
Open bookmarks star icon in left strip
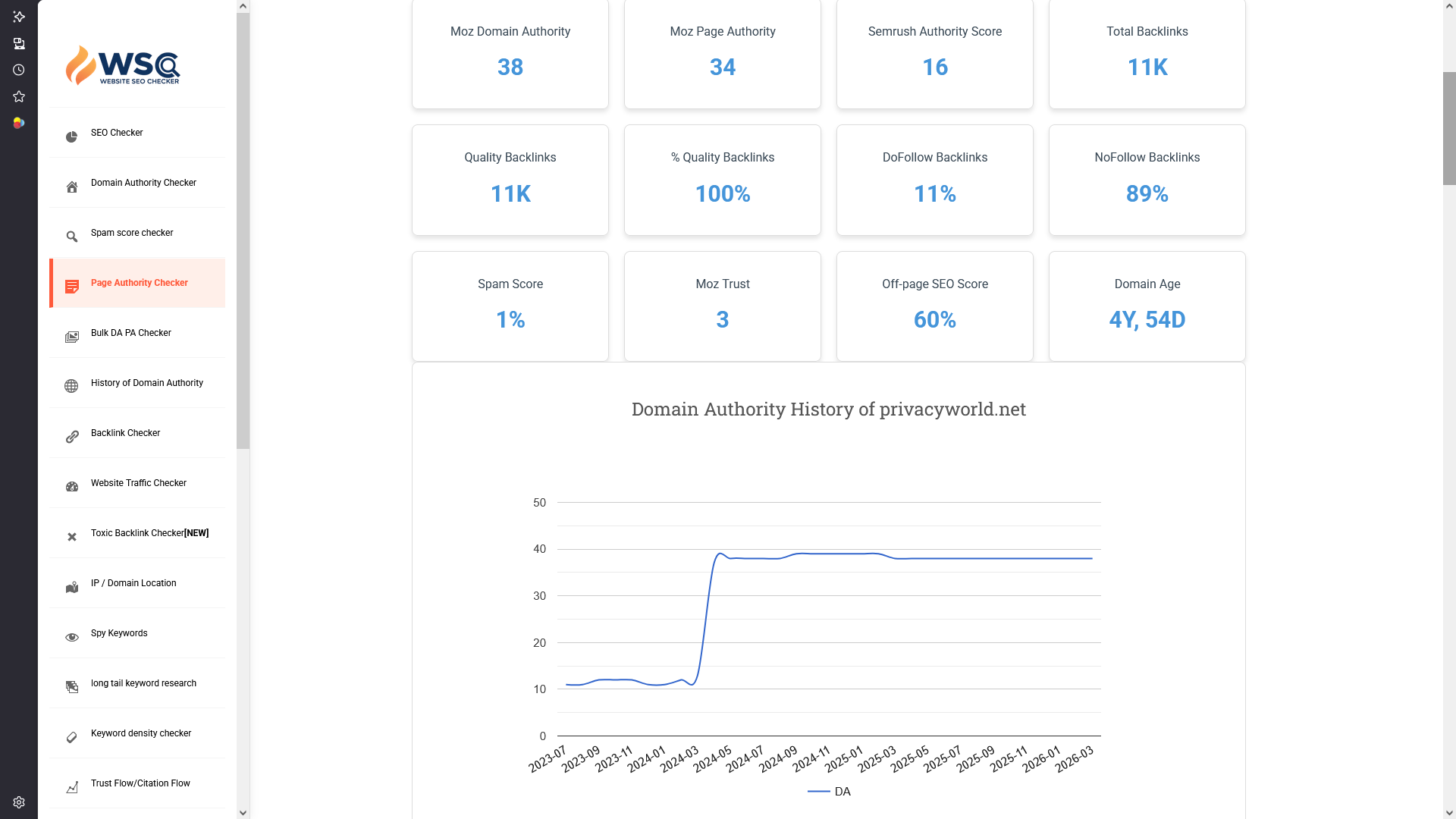click(x=19, y=96)
